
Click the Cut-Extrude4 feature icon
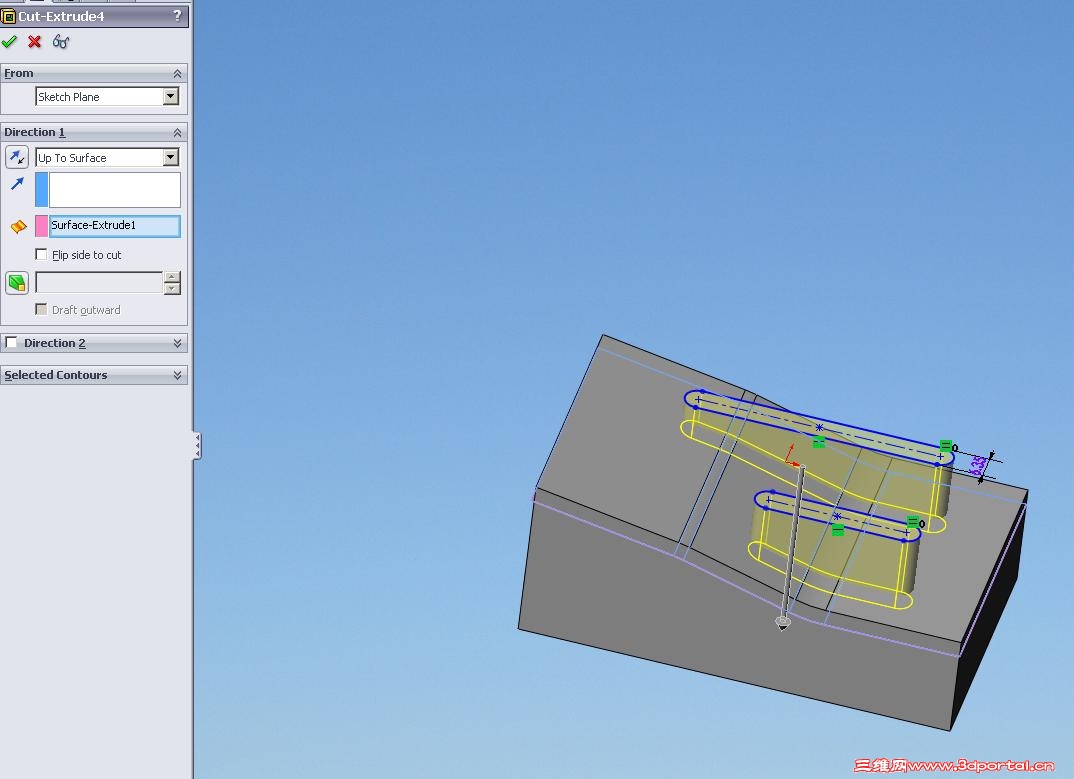[x=8, y=16]
